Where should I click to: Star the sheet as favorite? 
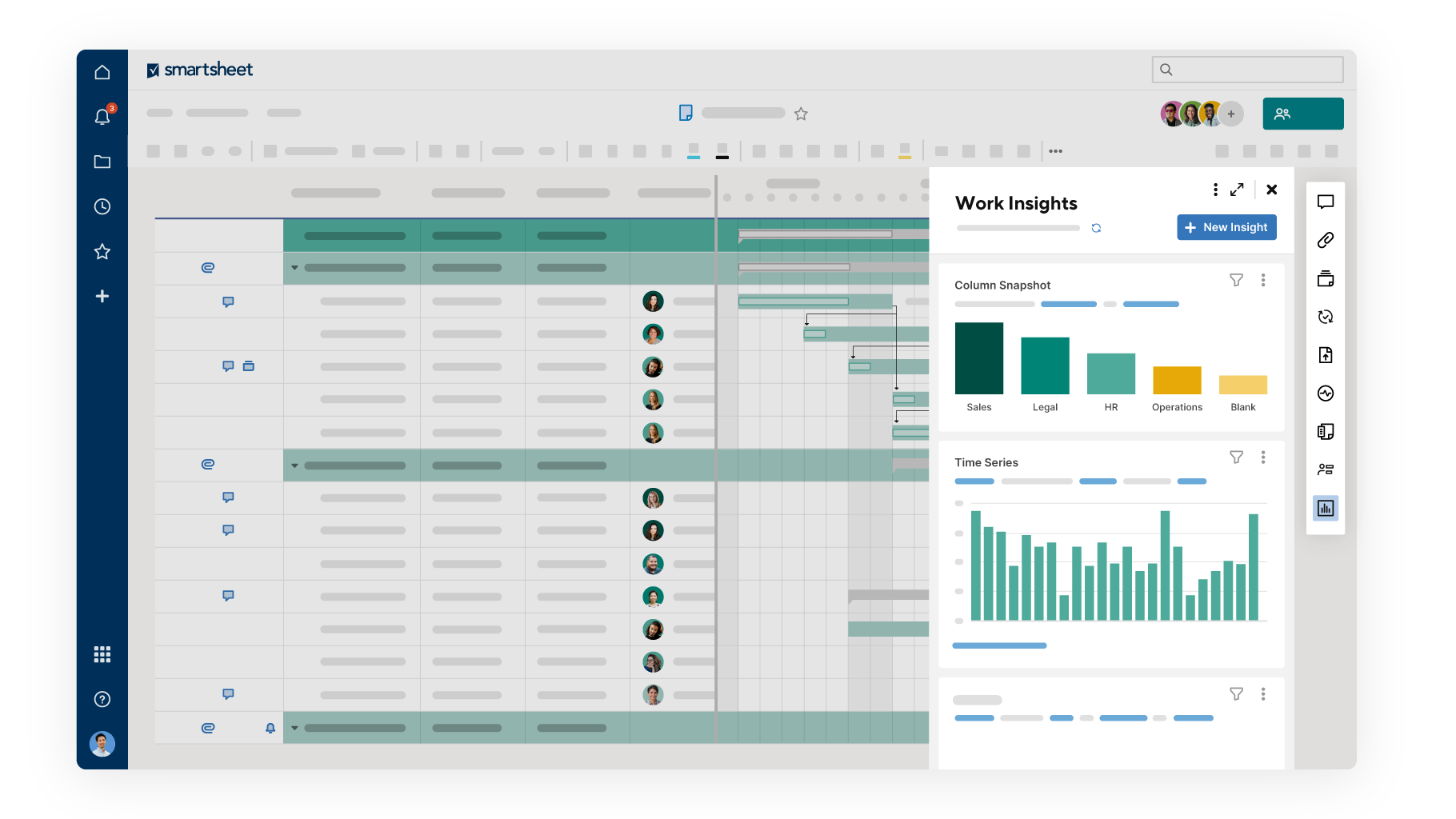[801, 114]
